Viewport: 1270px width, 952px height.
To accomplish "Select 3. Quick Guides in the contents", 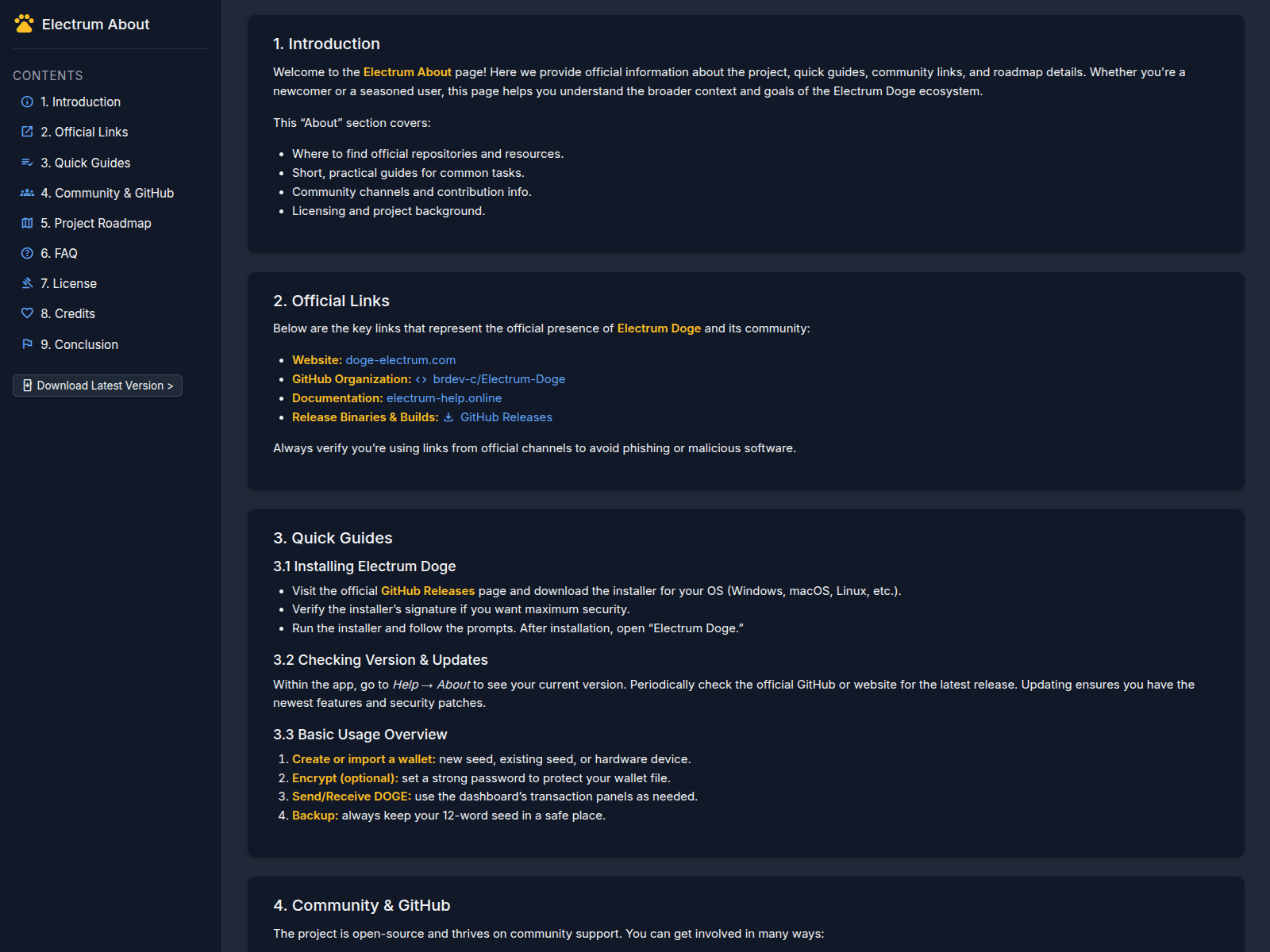I will (86, 163).
